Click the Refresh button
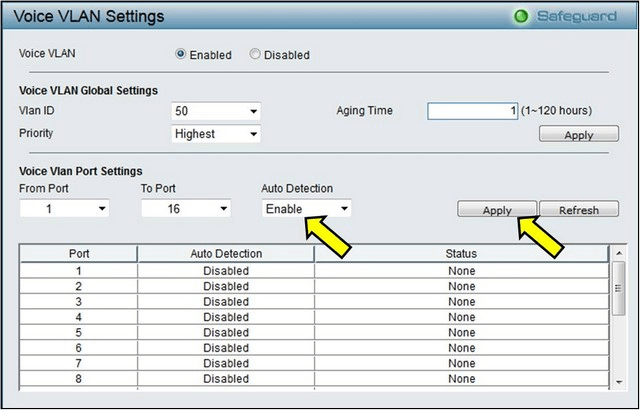 579,210
